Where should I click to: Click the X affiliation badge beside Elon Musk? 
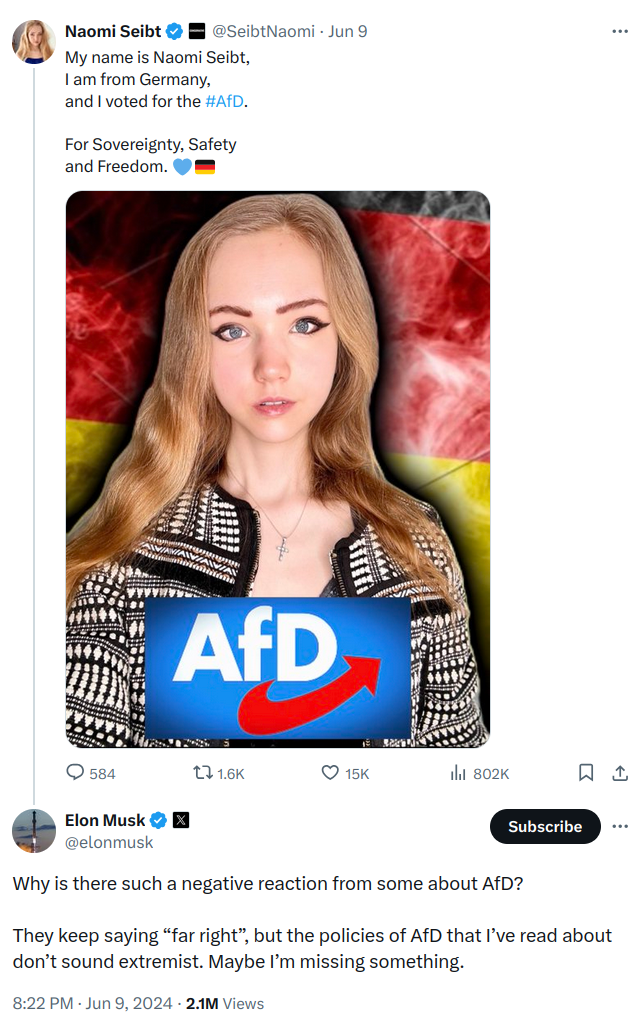click(x=181, y=820)
